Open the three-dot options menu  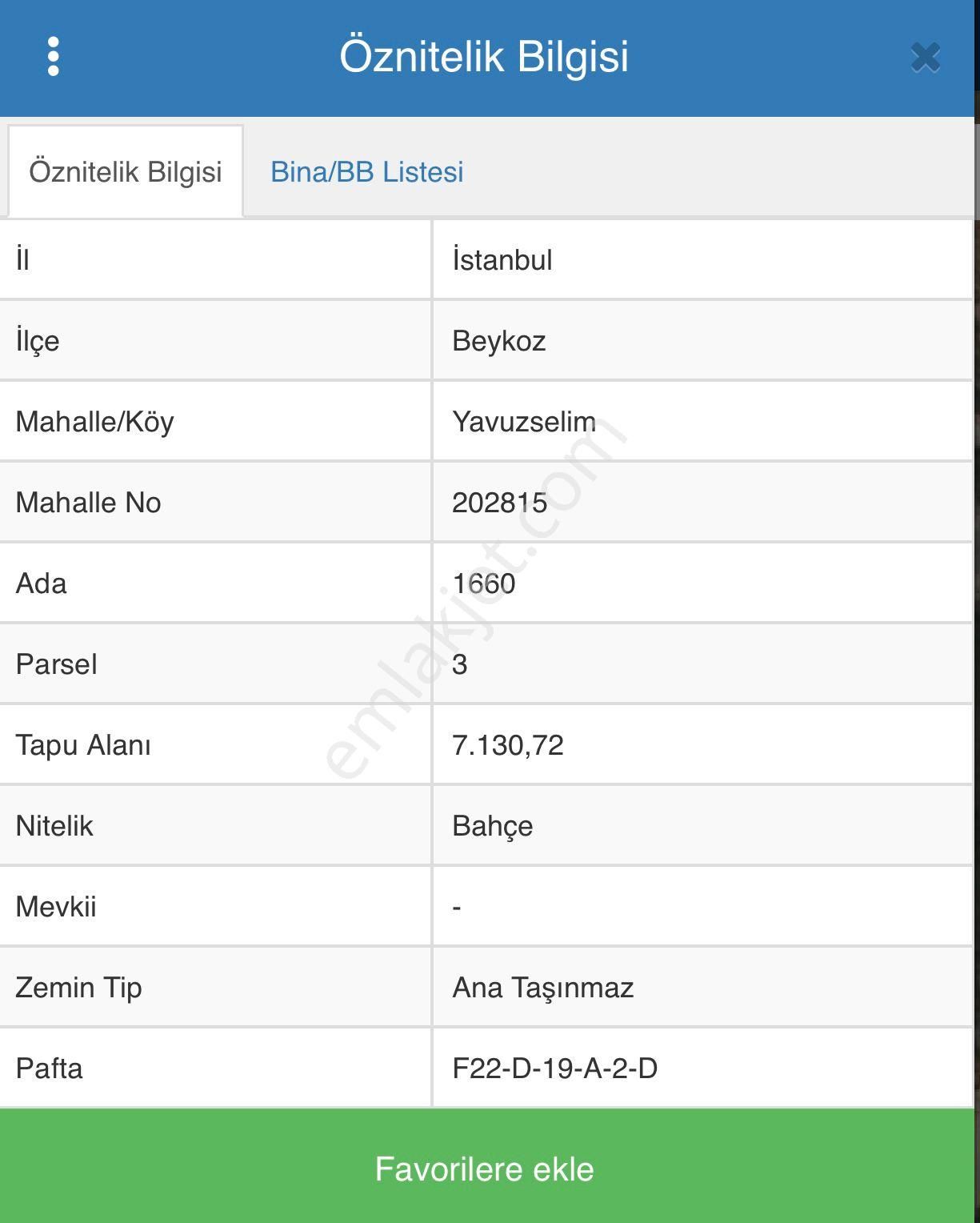54,57
